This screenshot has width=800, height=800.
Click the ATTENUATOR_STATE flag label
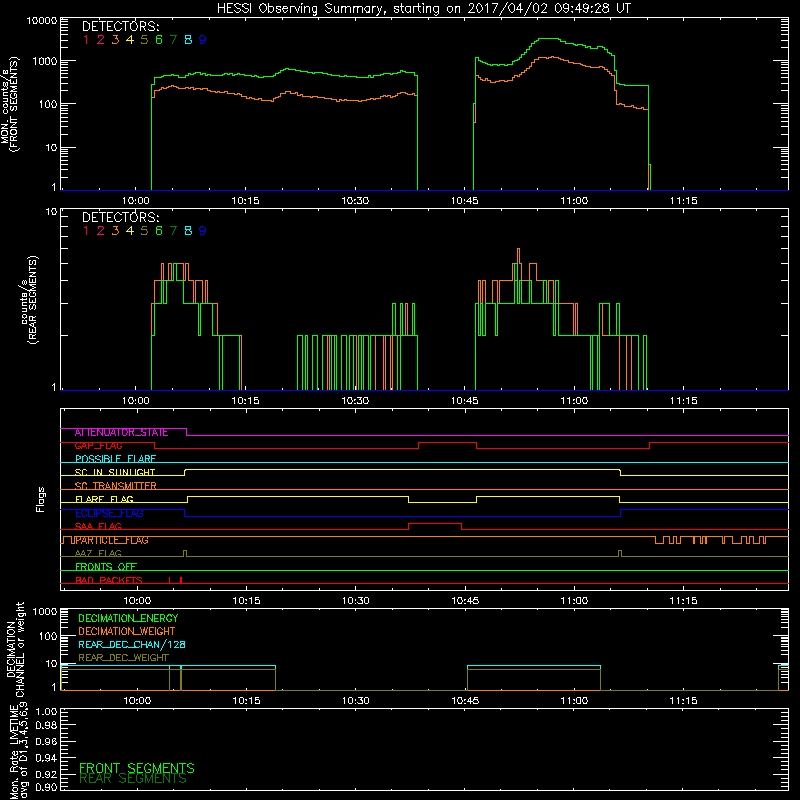(121, 432)
